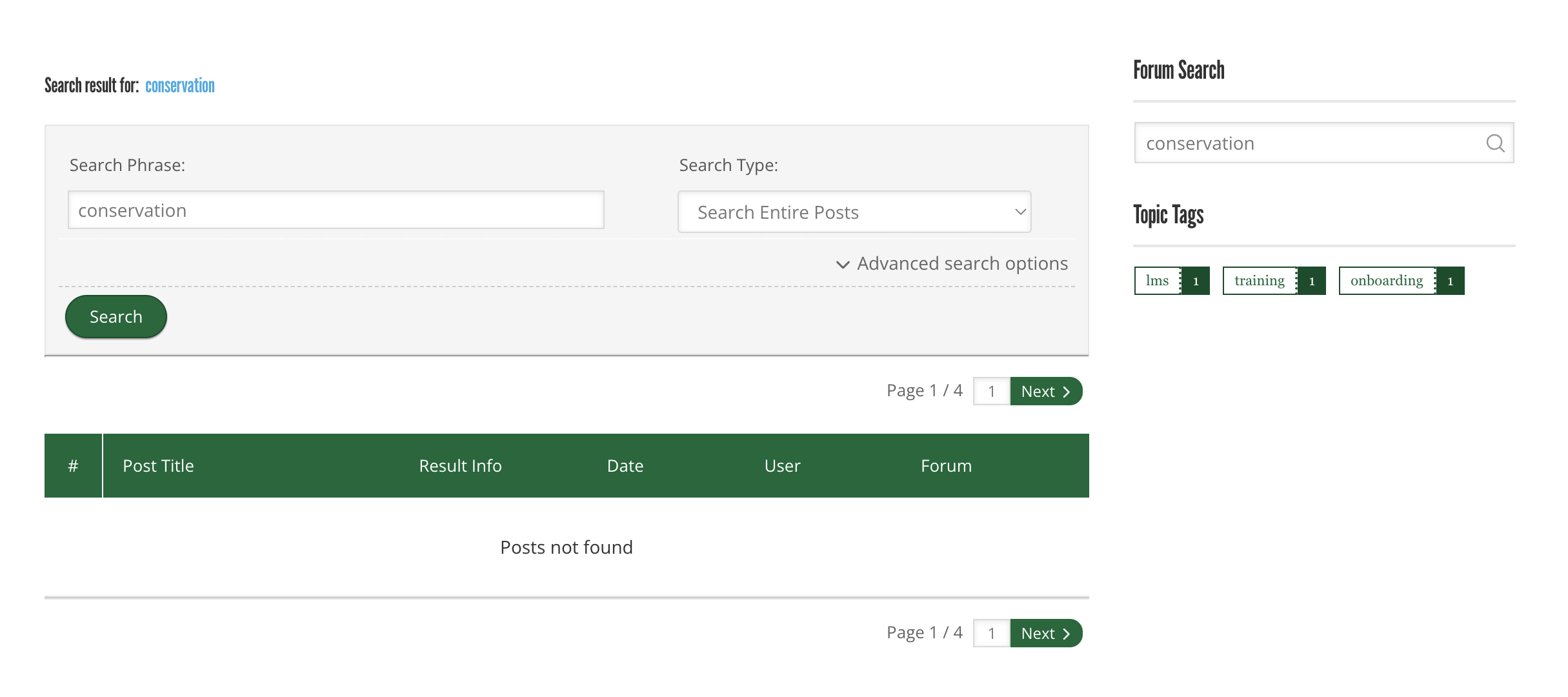Open the training topic tag
Image resolution: width=1568 pixels, height=697 pixels.
[1259, 281]
